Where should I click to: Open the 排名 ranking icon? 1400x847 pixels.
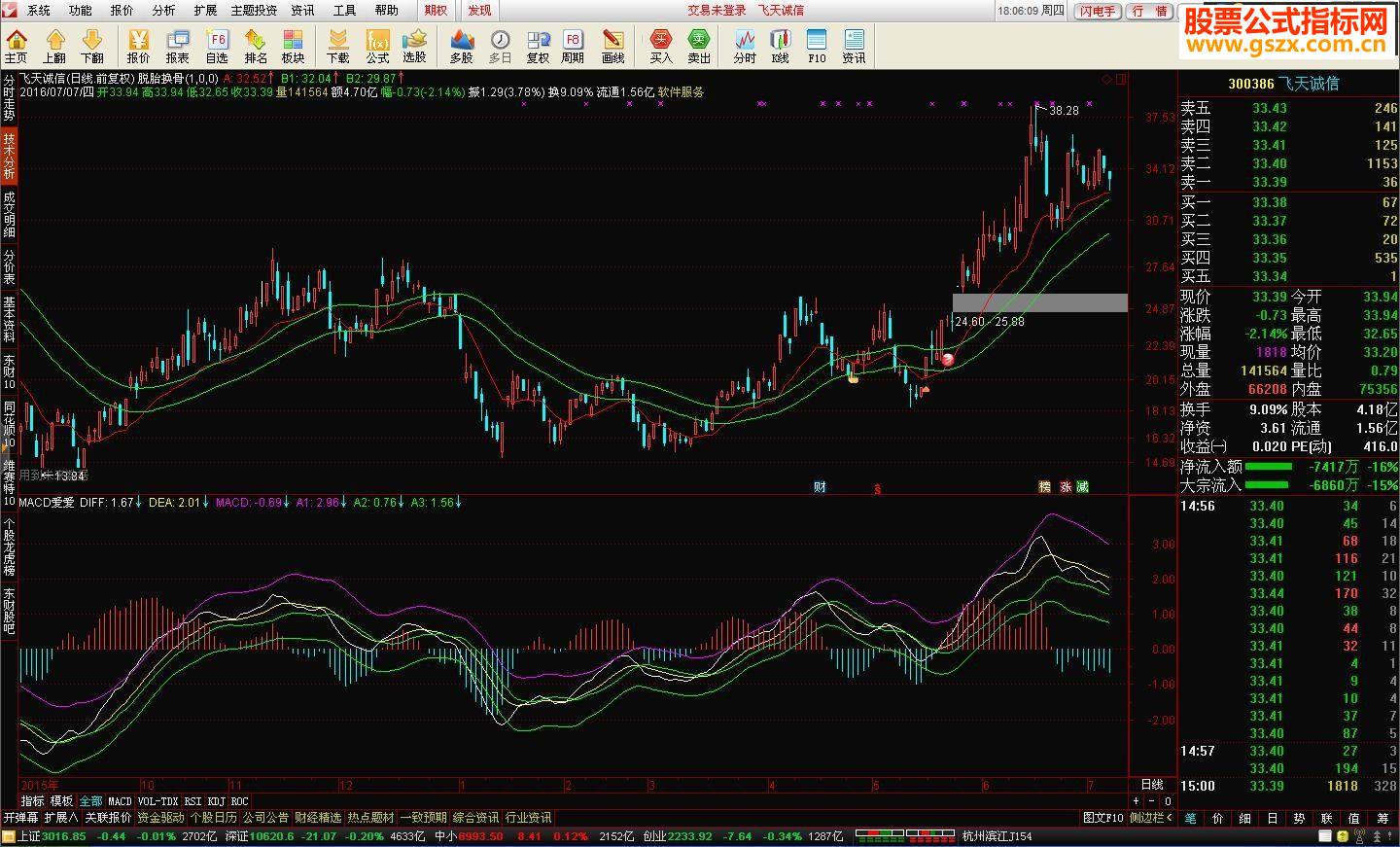[256, 46]
